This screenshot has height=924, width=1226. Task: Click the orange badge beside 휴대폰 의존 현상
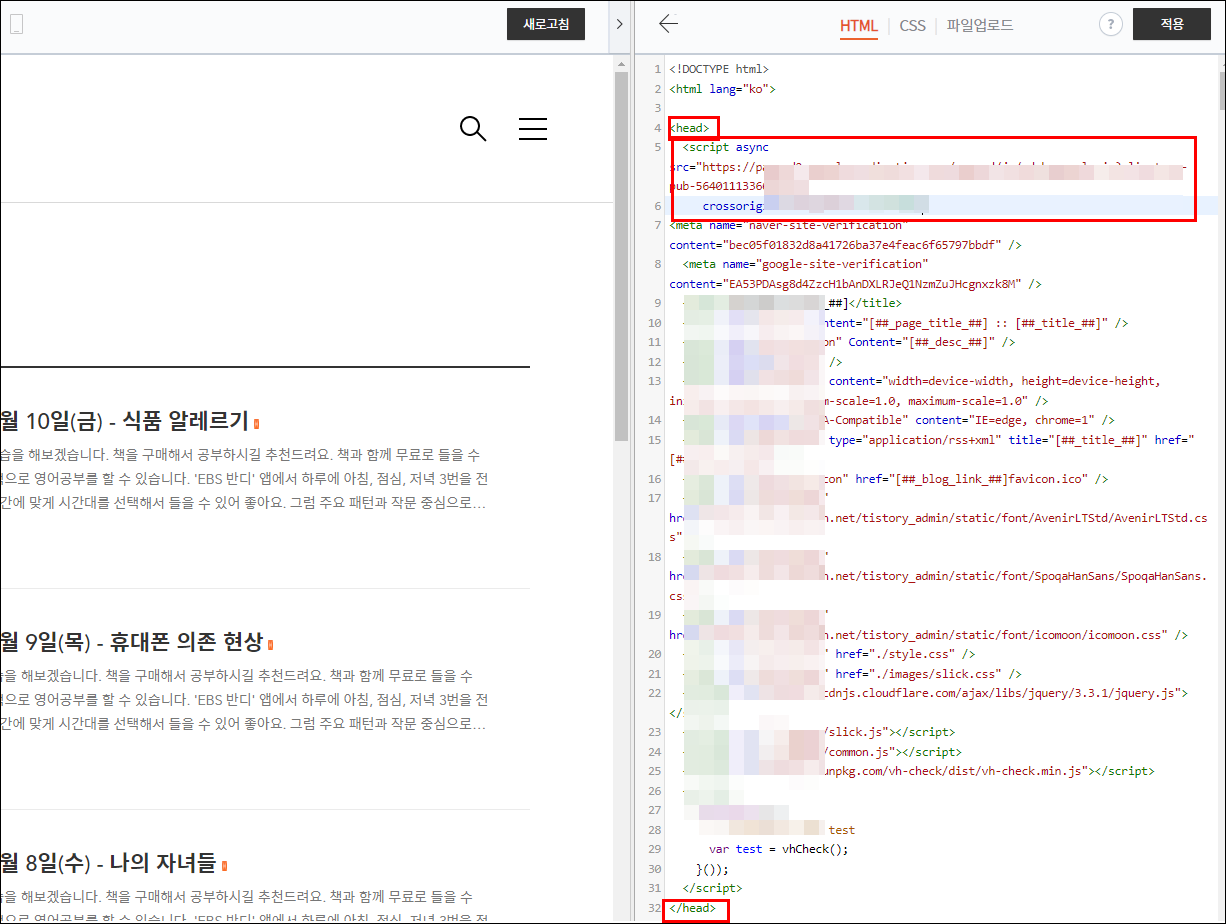pyautogui.click(x=270, y=645)
